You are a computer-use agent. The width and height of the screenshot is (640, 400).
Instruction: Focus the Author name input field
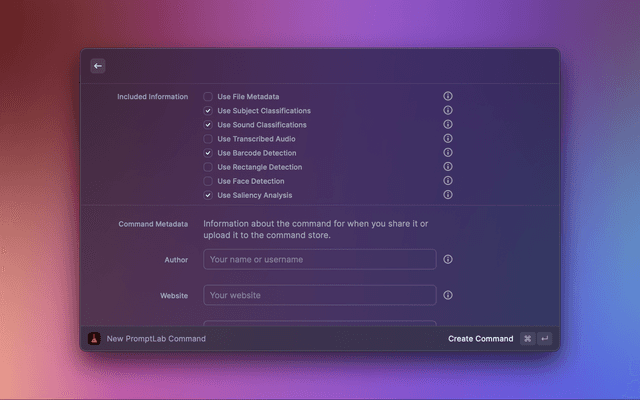(x=320, y=259)
